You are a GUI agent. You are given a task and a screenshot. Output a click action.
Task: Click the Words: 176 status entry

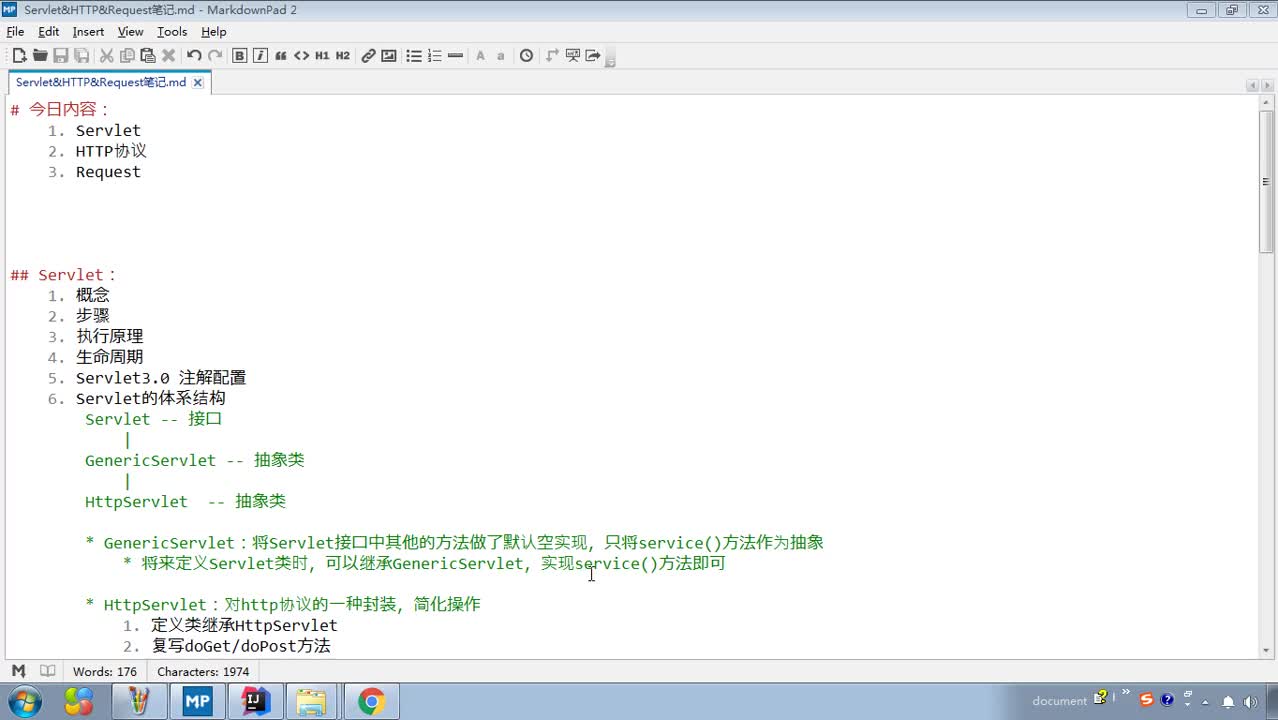coord(105,672)
